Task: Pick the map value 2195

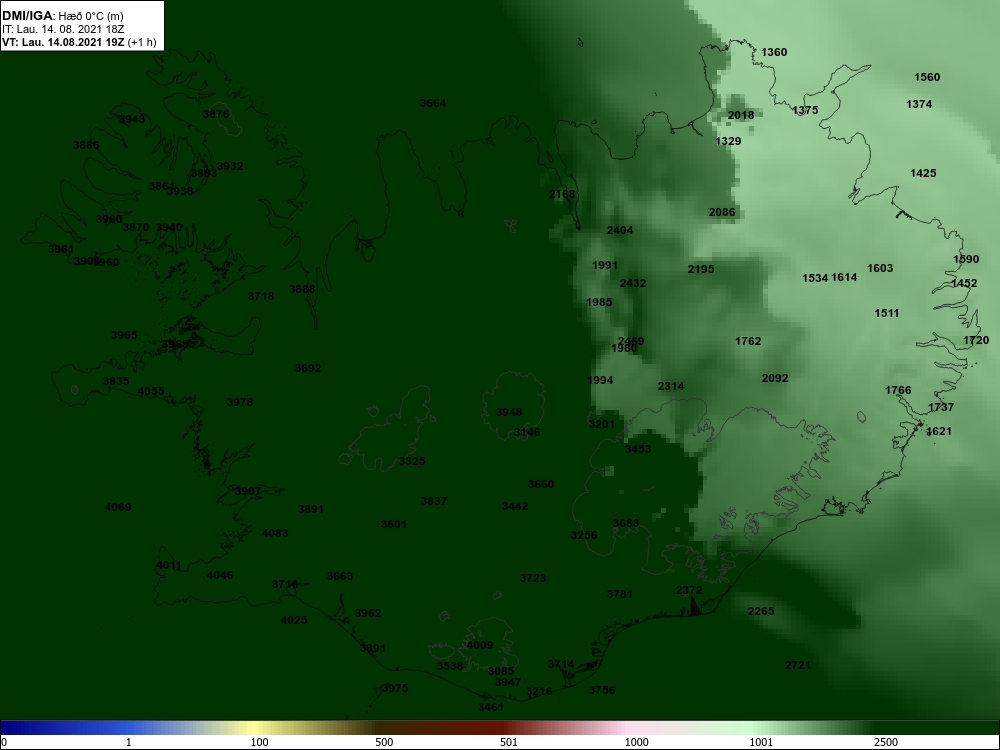Action: pyautogui.click(x=701, y=270)
